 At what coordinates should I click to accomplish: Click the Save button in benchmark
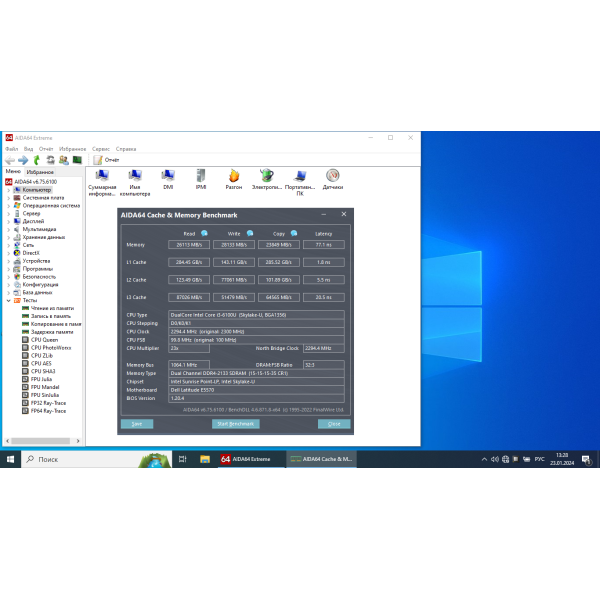click(137, 424)
